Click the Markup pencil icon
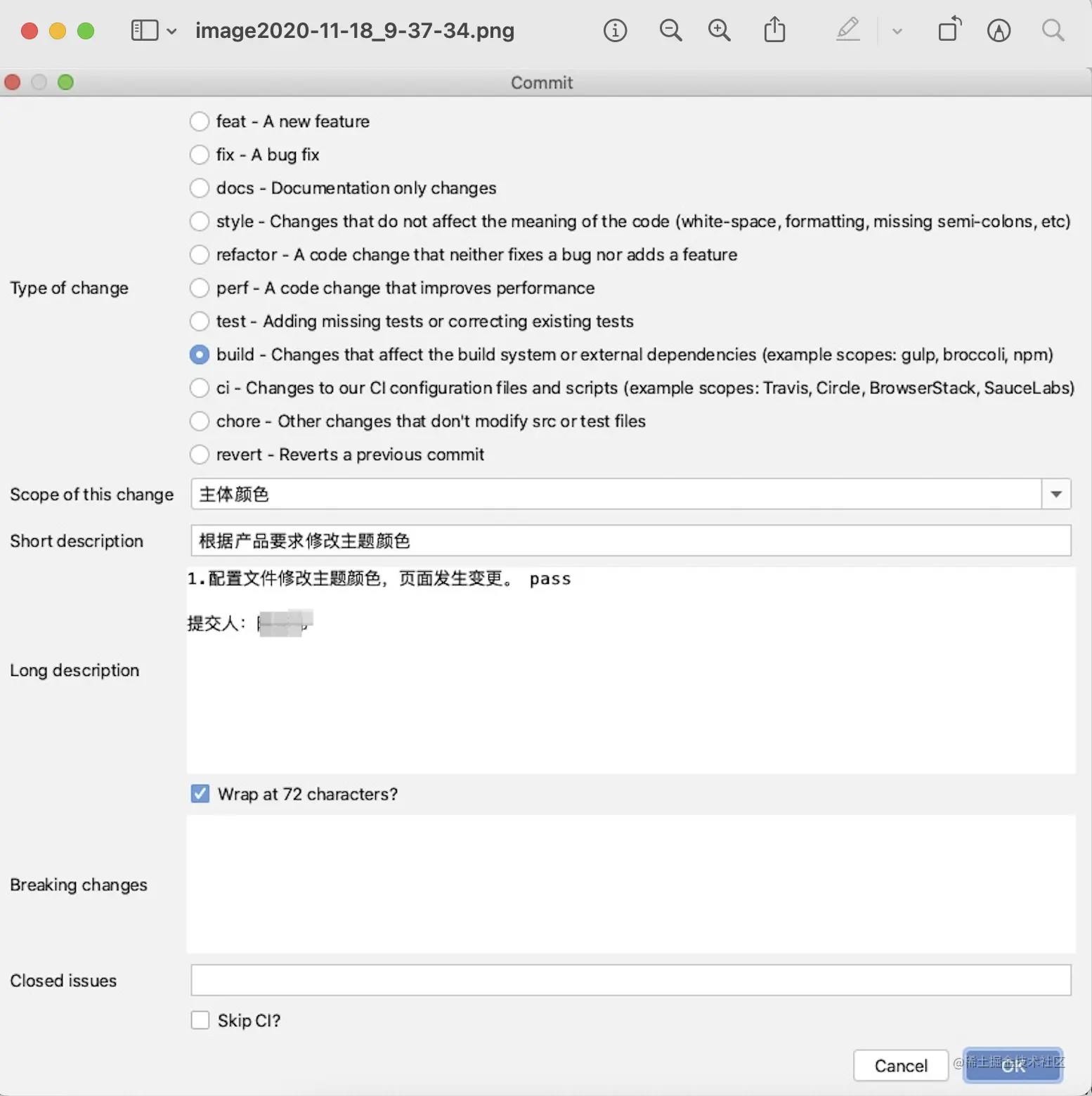The image size is (1092, 1096). (848, 30)
